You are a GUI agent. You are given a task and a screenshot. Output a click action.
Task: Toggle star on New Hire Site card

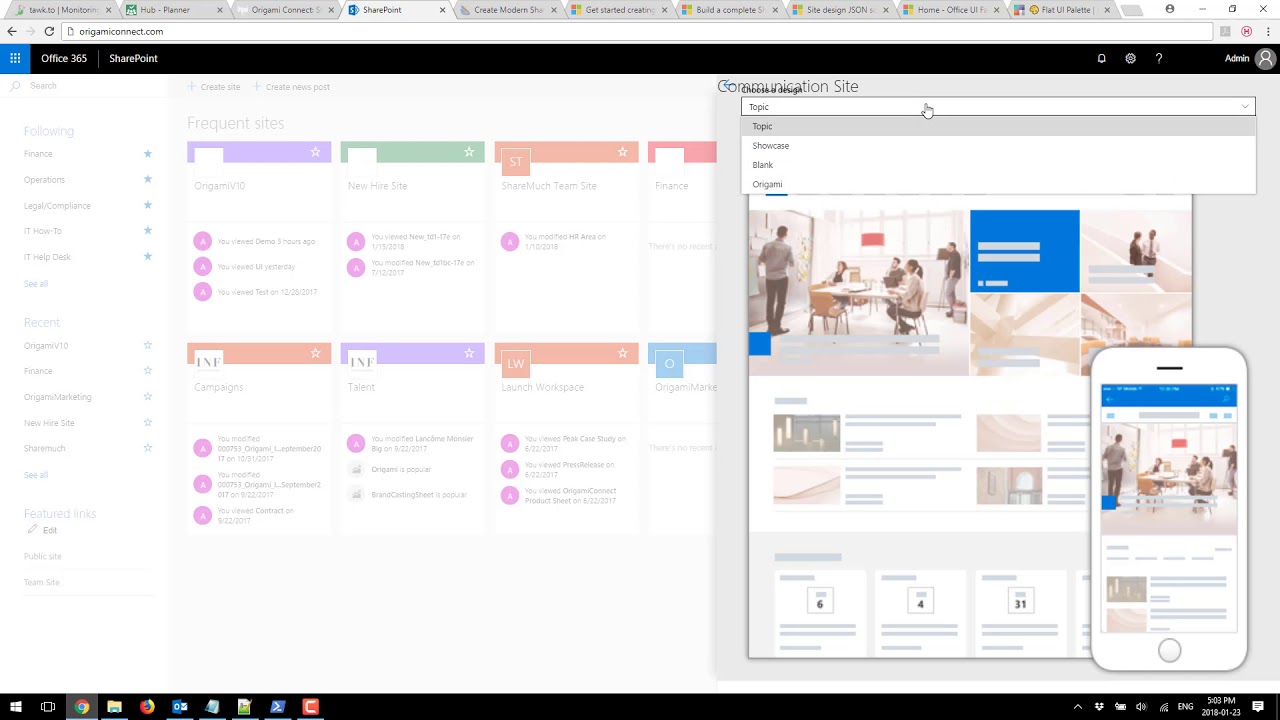[x=469, y=152]
